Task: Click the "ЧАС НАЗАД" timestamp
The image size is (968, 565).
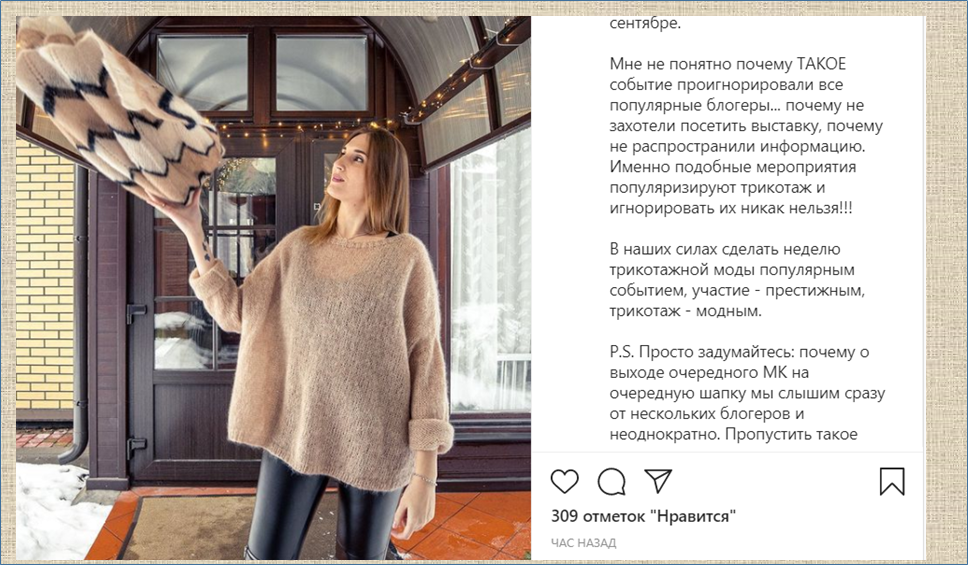Action: point(583,543)
